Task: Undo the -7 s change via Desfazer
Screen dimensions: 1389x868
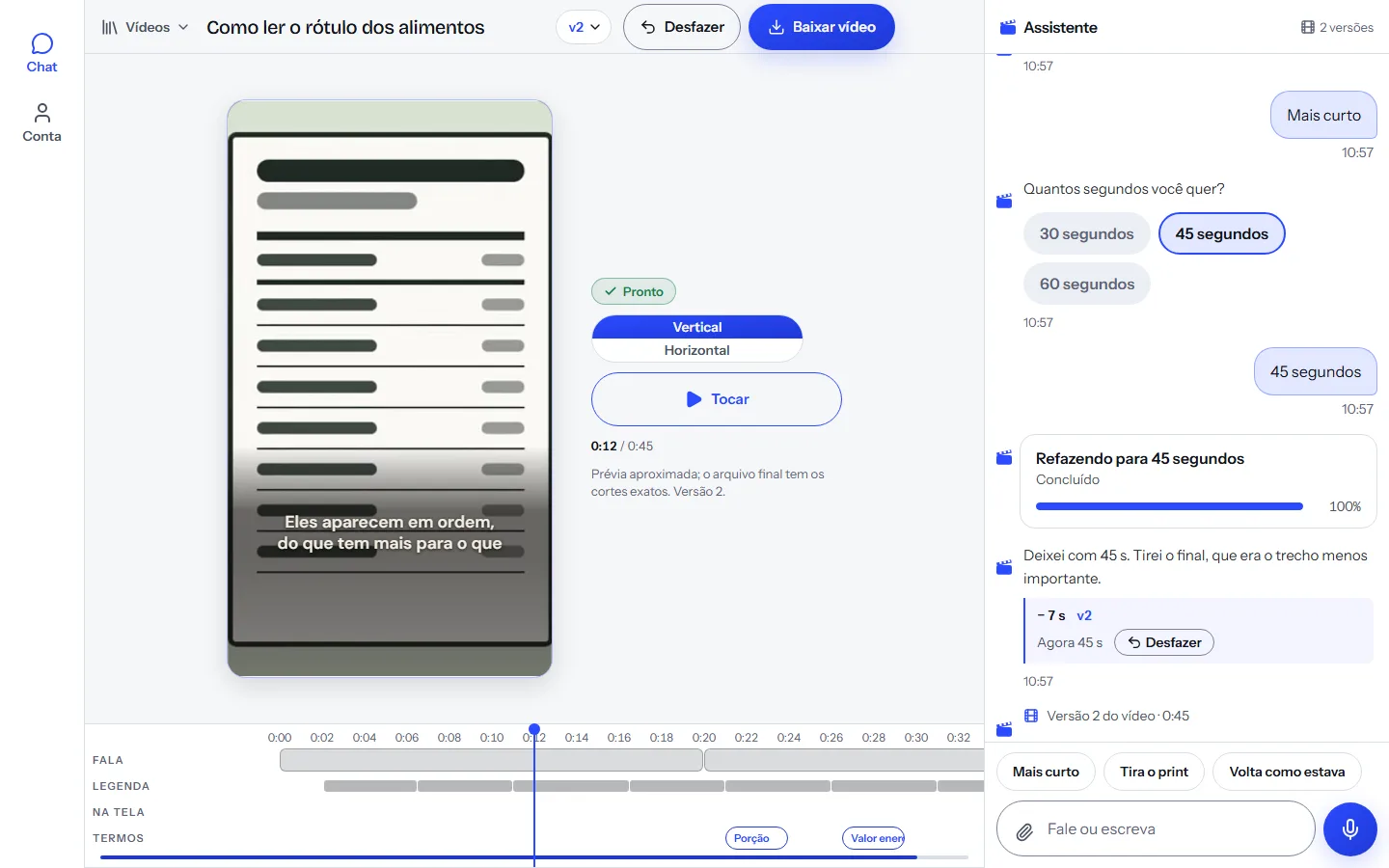Action: 1164,642
